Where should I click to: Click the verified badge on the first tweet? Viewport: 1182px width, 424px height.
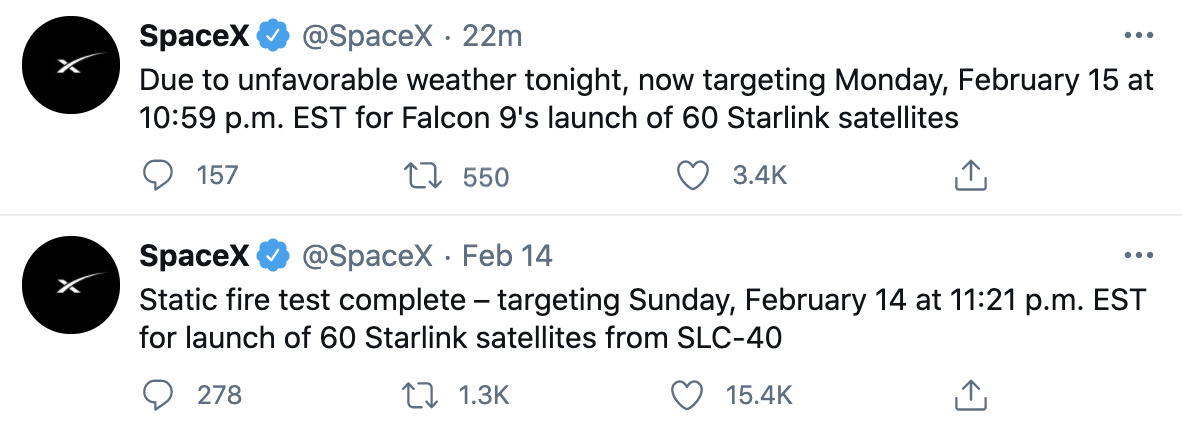[x=272, y=37]
